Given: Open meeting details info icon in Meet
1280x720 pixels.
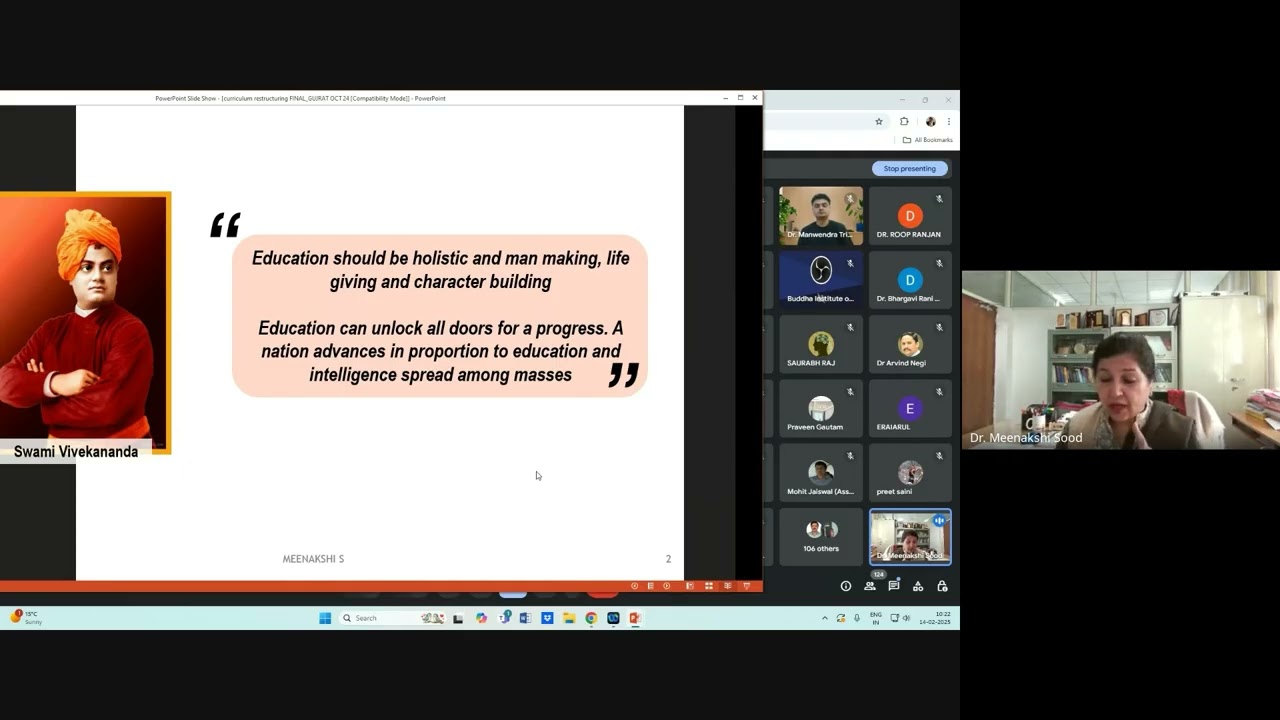Looking at the screenshot, I should point(846,586).
